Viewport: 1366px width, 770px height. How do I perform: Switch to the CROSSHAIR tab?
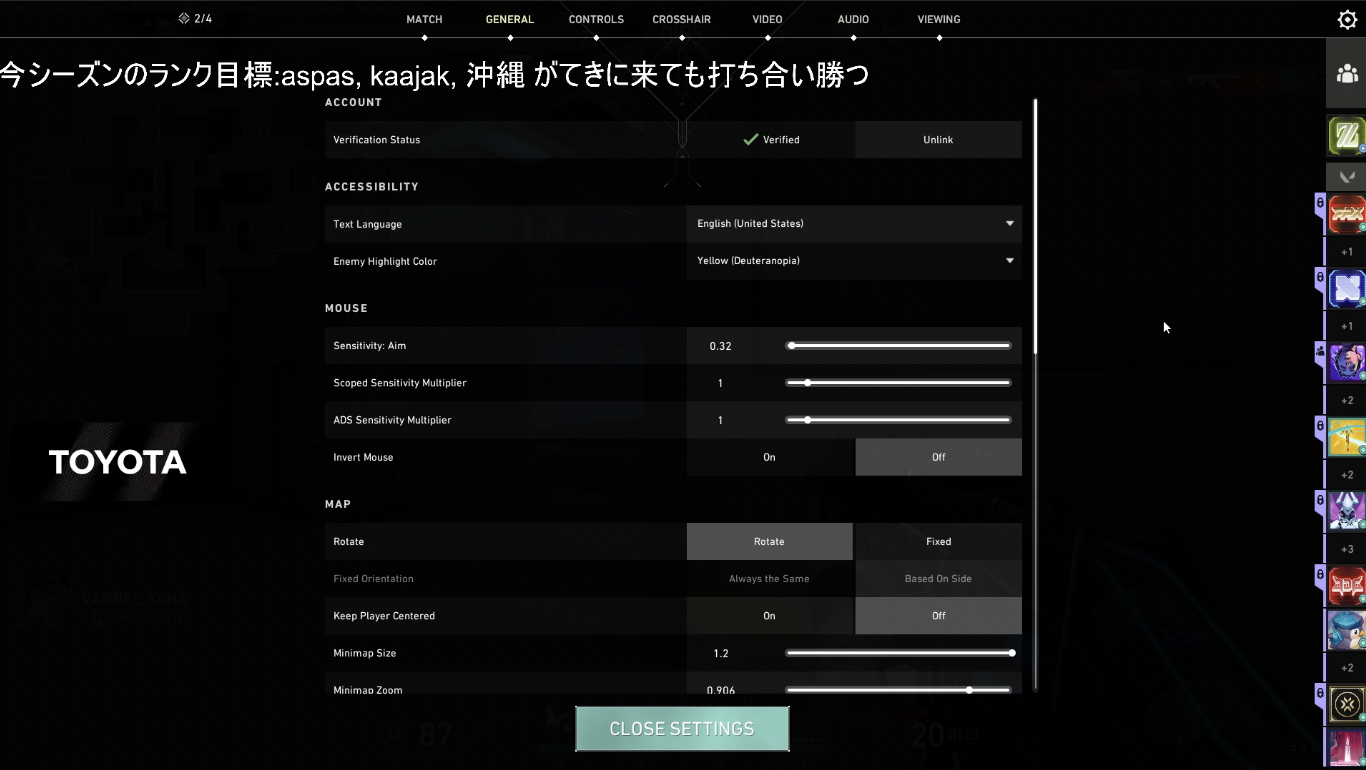[681, 20]
